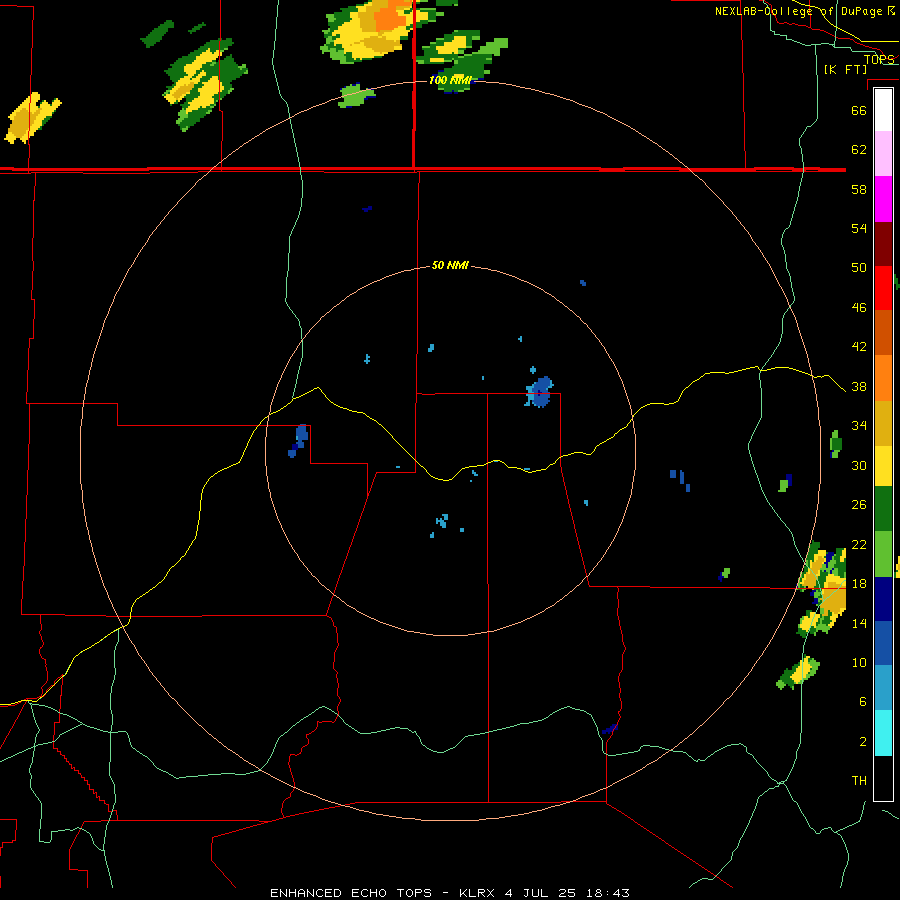900x900 pixels.
Task: Select the sky blue legend swatch
Action: [883, 688]
